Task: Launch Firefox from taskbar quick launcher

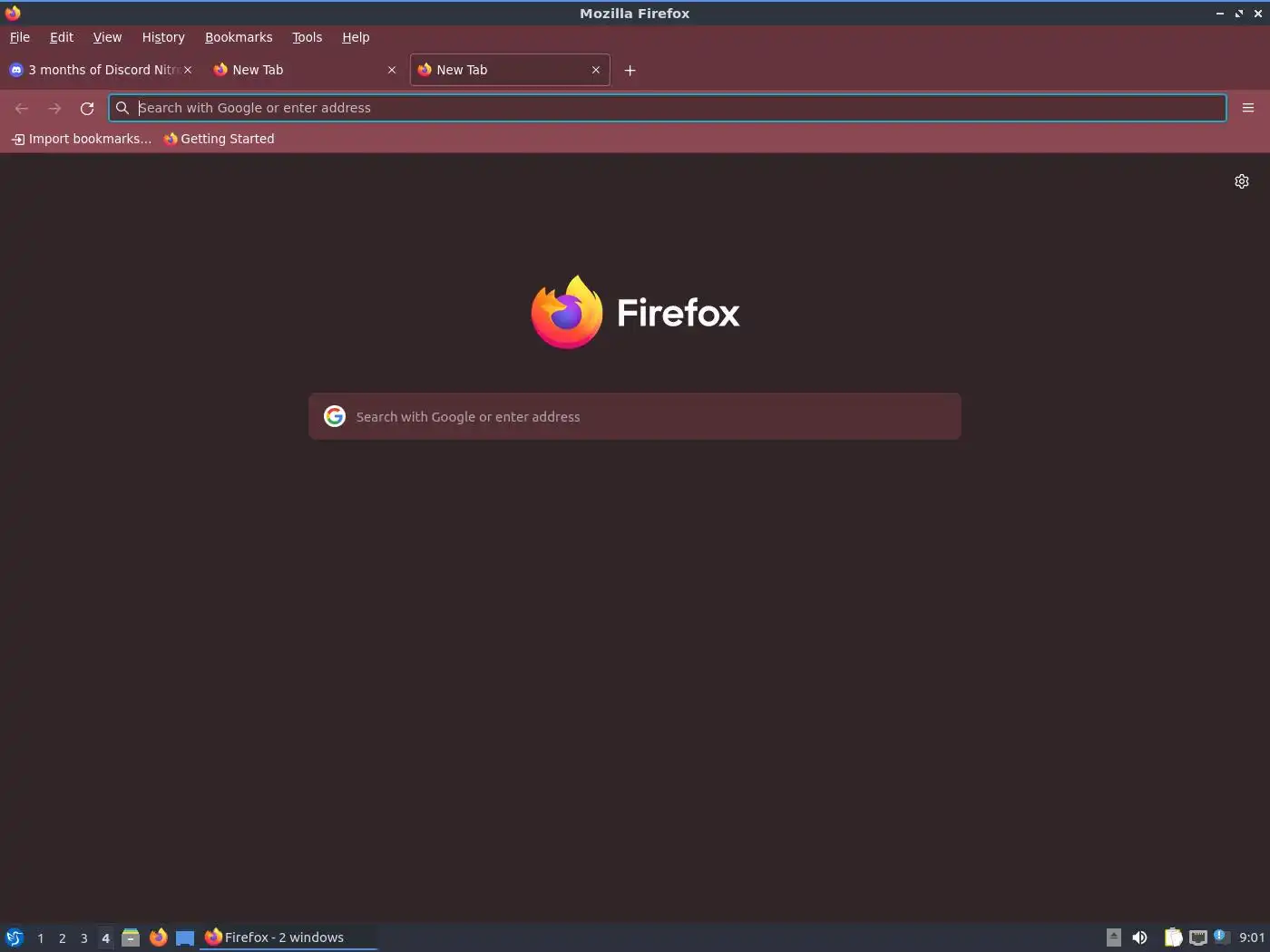Action: pos(158,937)
